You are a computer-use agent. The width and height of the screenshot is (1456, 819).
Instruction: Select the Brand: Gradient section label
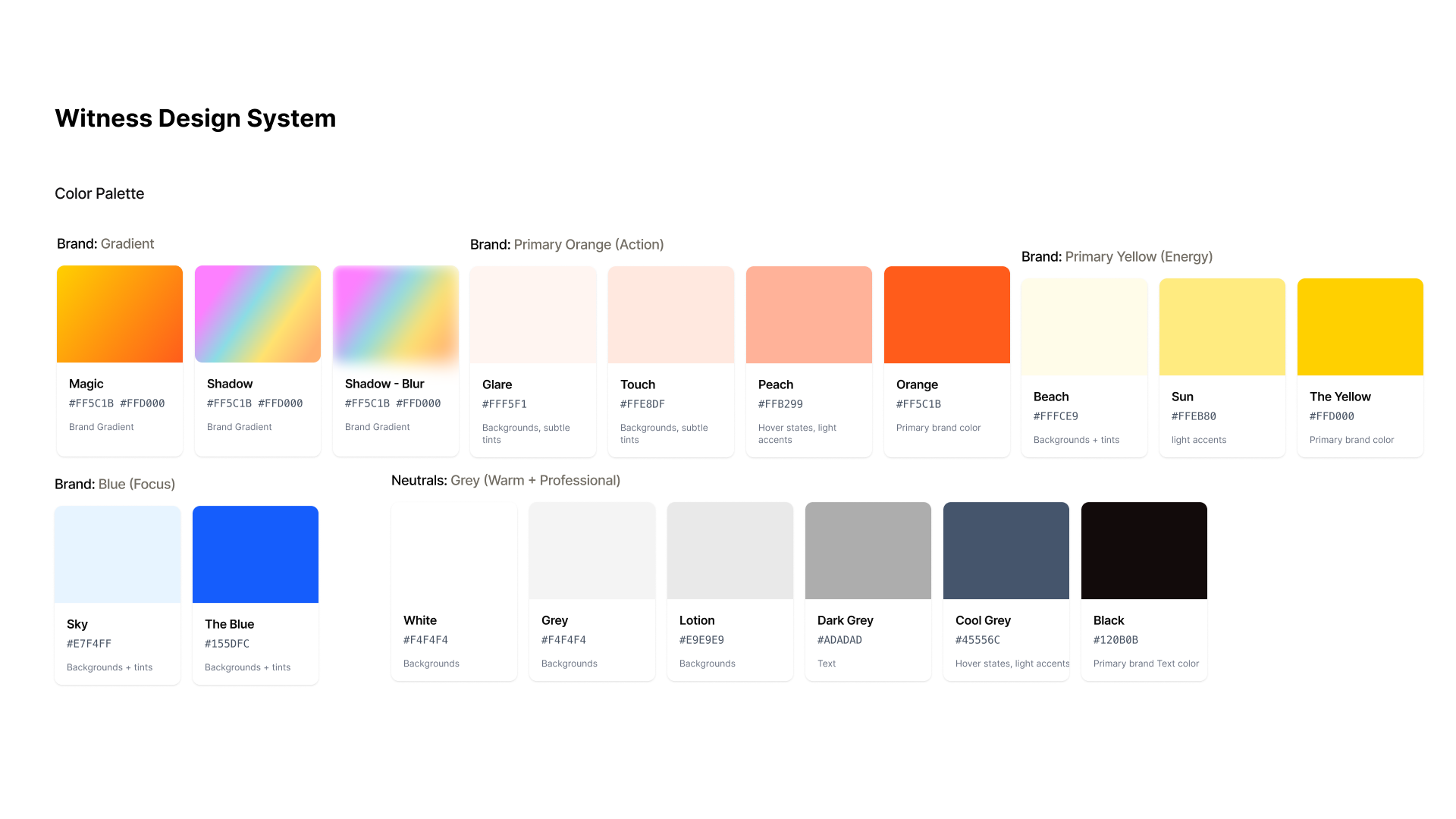click(105, 243)
